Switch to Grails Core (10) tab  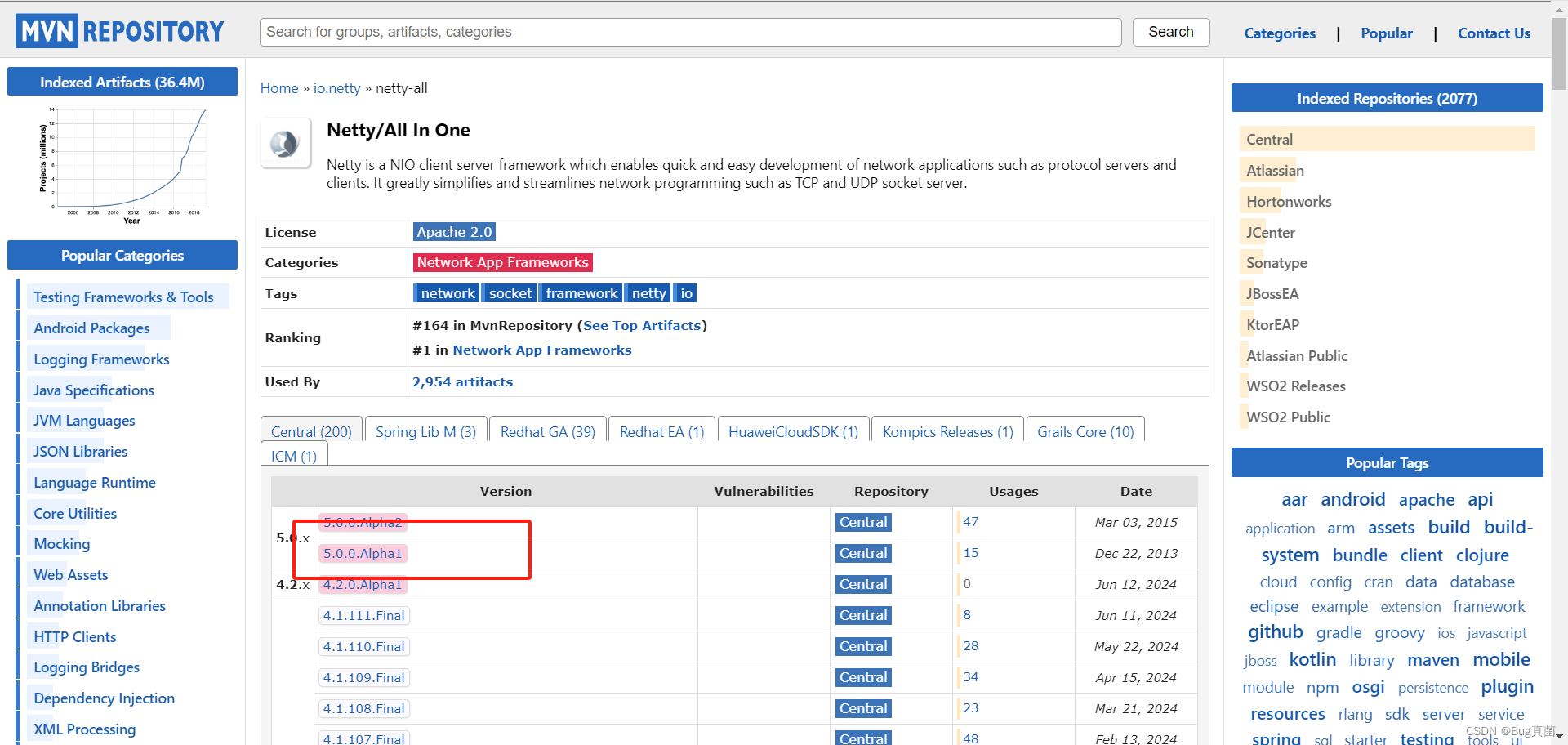coord(1085,431)
